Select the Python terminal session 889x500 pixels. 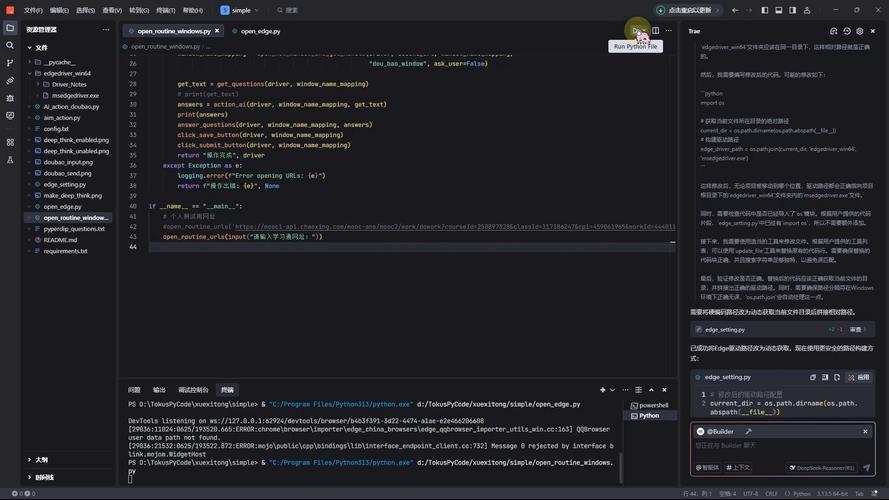pyautogui.click(x=650, y=416)
